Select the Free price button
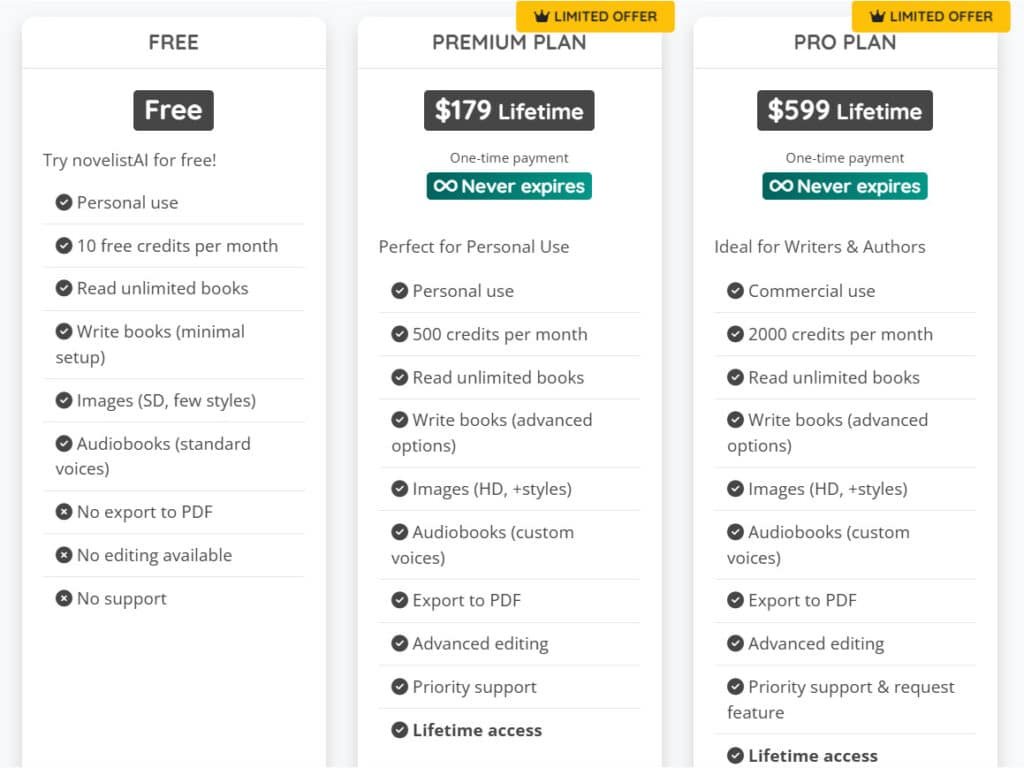 click(x=173, y=110)
